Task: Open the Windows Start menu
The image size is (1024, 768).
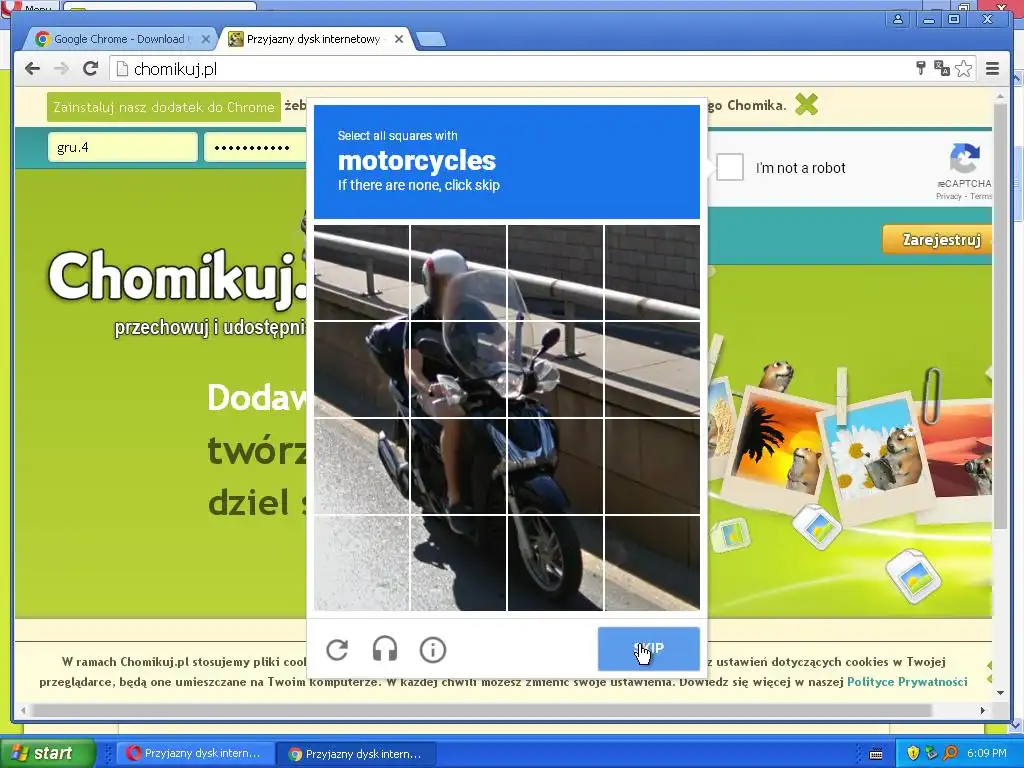Action: coord(47,753)
